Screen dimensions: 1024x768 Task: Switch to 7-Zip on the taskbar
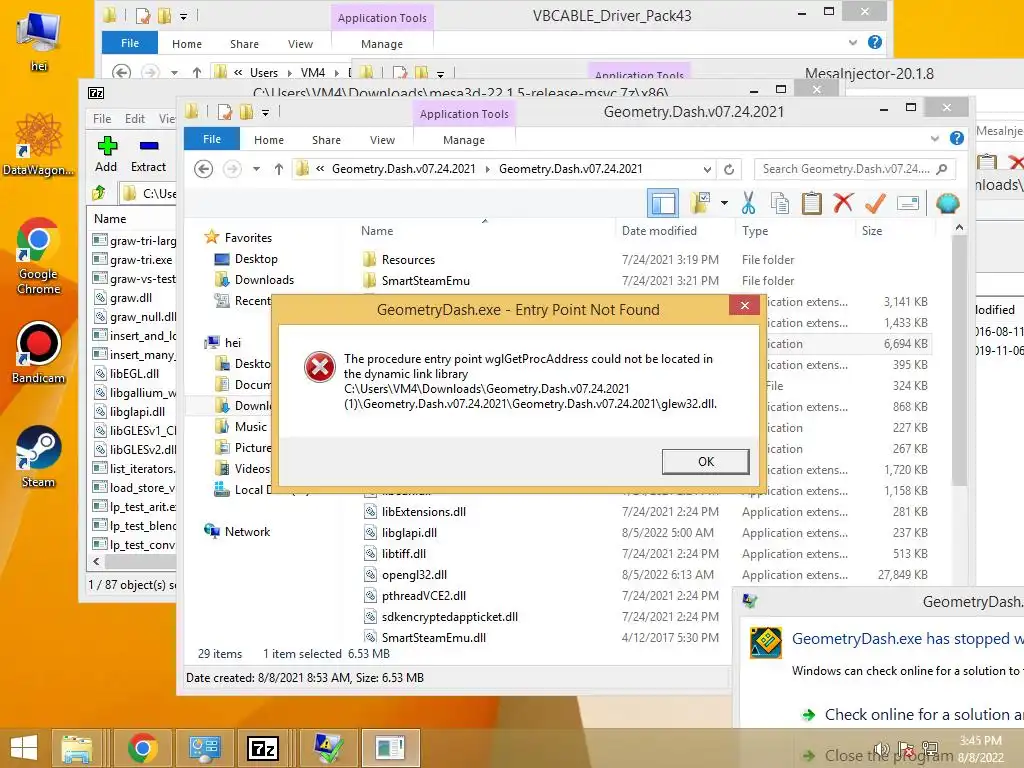tap(263, 748)
